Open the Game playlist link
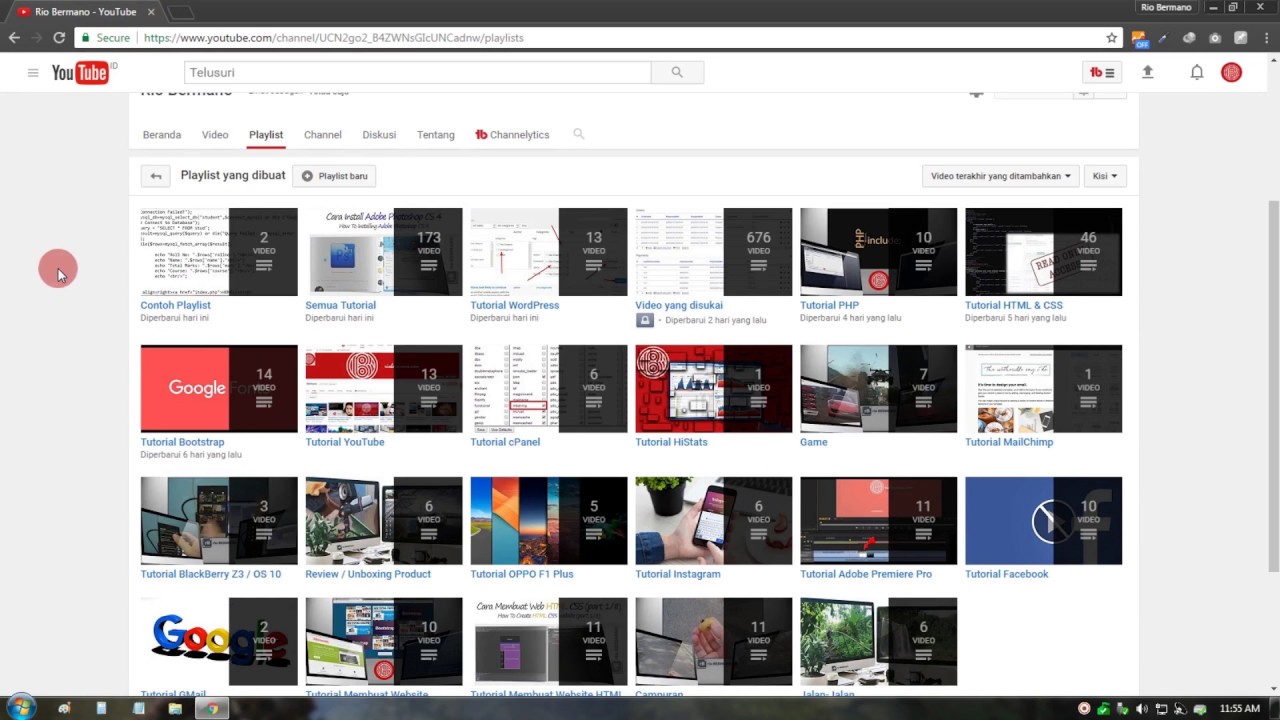Viewport: 1280px width, 720px height. [814, 442]
